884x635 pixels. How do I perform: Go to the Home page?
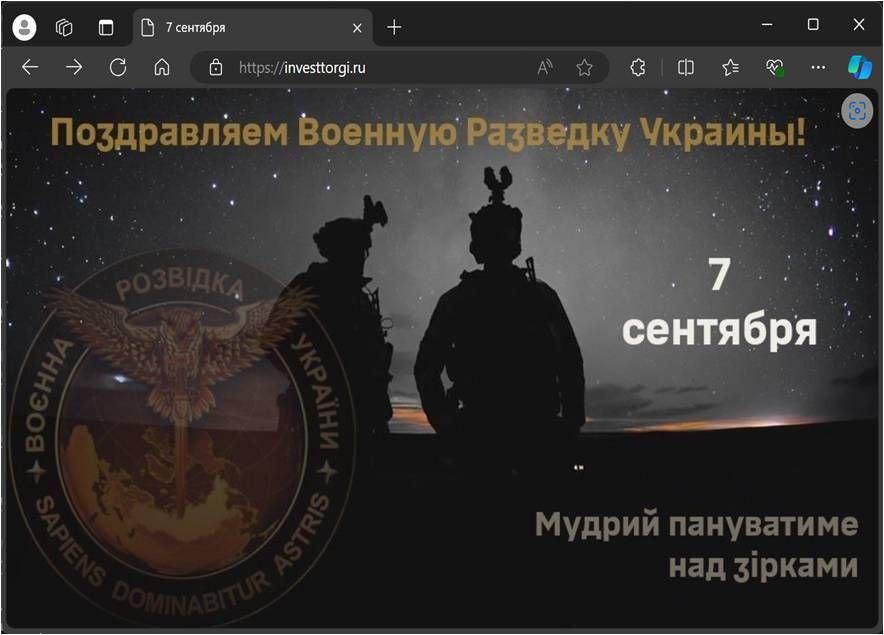click(x=162, y=68)
